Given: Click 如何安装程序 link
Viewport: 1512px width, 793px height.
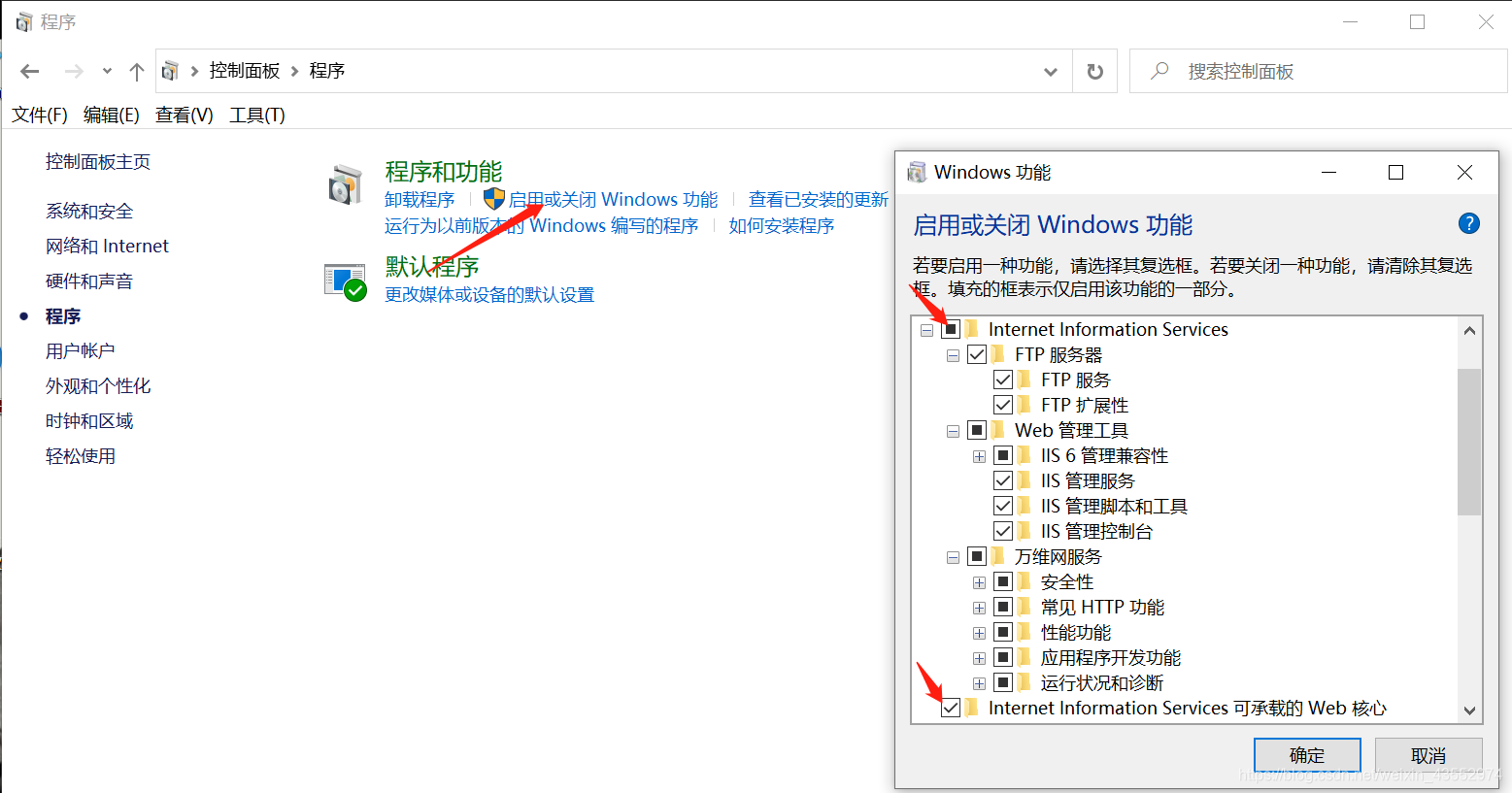Looking at the screenshot, I should click(x=782, y=225).
